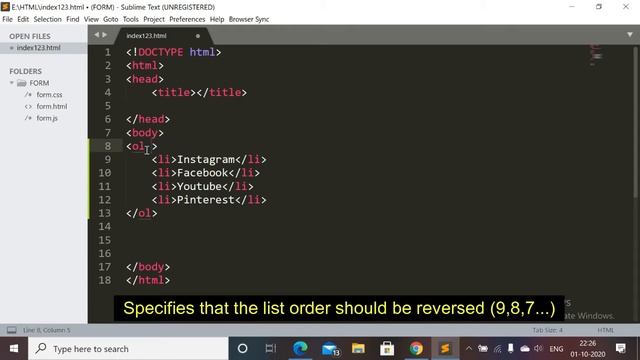
Task: Click Sublime Text taskbar icon
Action: coord(445,349)
